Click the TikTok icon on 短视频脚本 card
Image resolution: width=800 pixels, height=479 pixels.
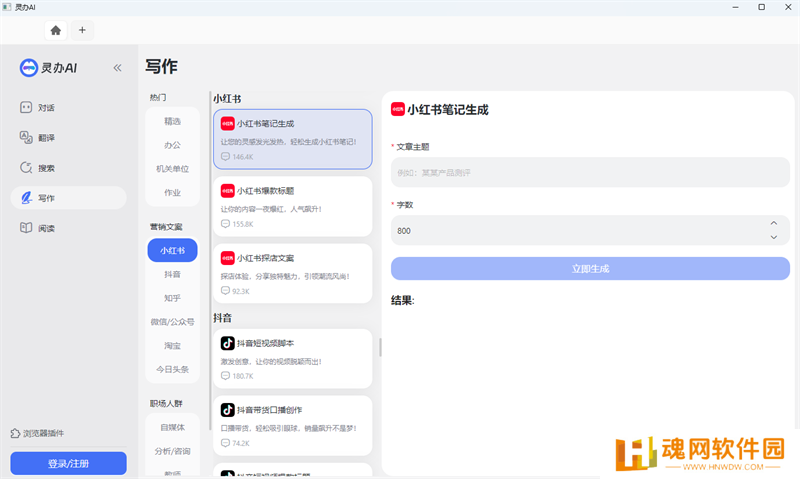point(228,343)
